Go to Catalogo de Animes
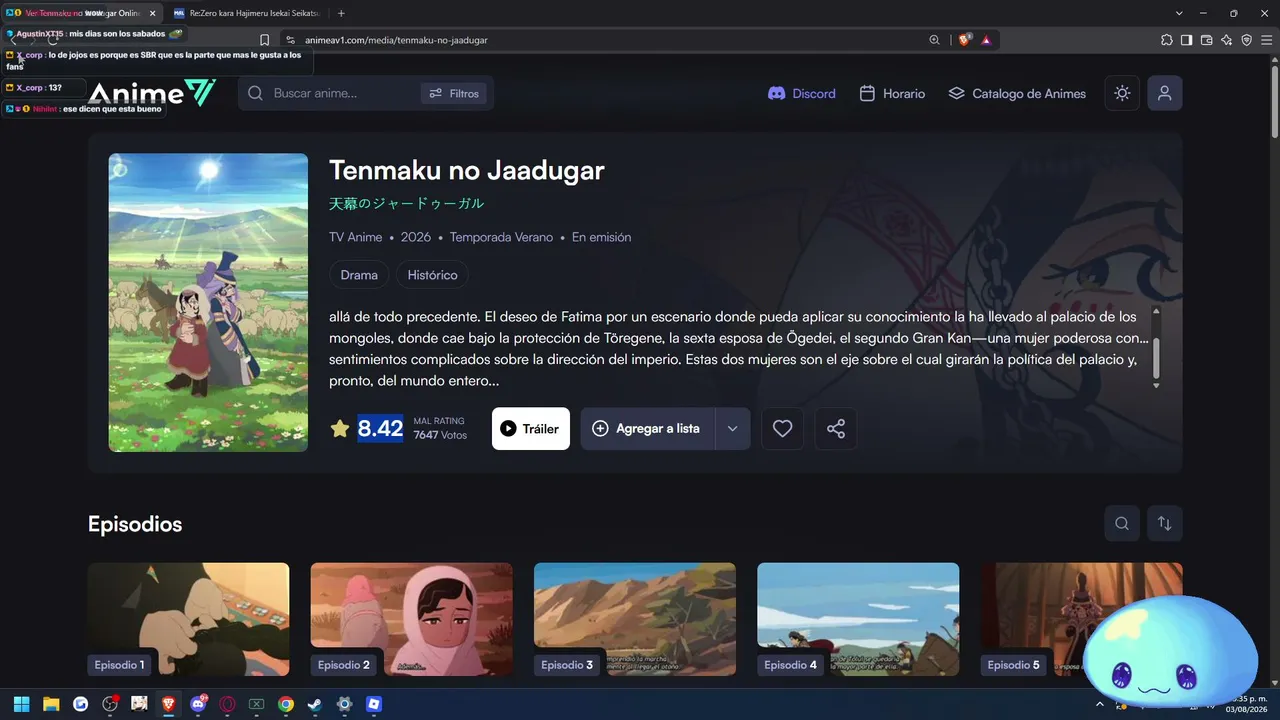Image resolution: width=1280 pixels, height=720 pixels. 1017,93
